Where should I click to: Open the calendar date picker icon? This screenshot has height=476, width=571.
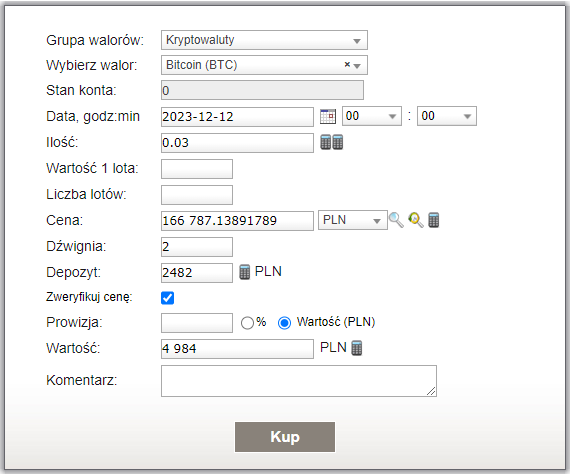tap(328, 117)
